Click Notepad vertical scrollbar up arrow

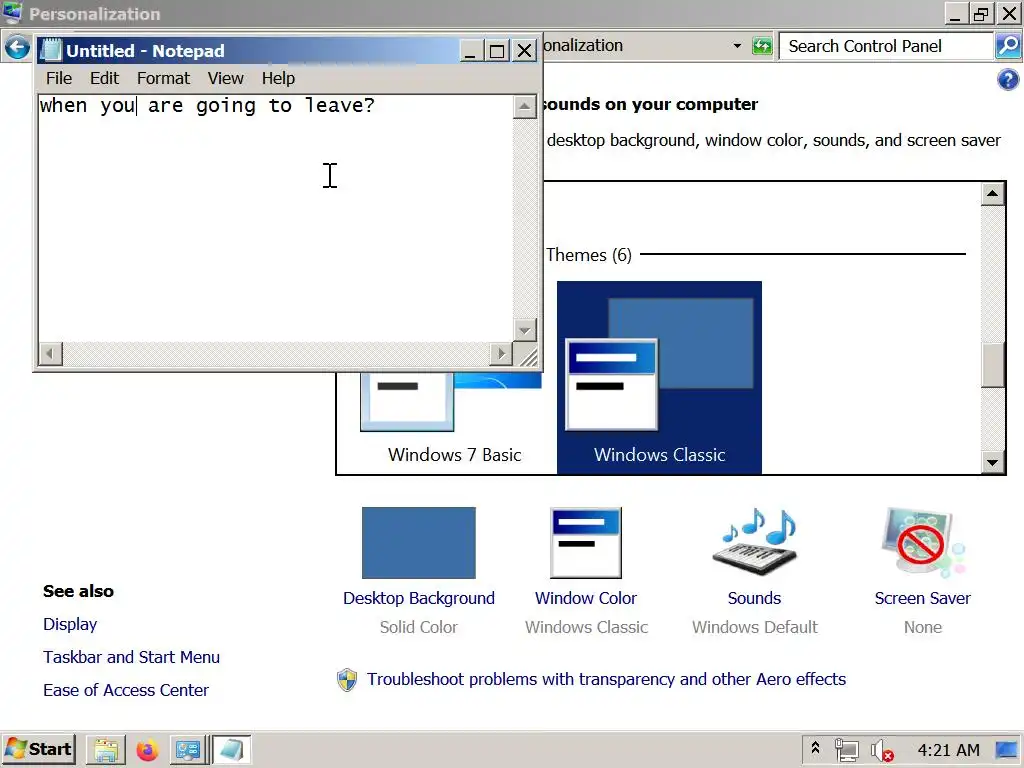(524, 107)
